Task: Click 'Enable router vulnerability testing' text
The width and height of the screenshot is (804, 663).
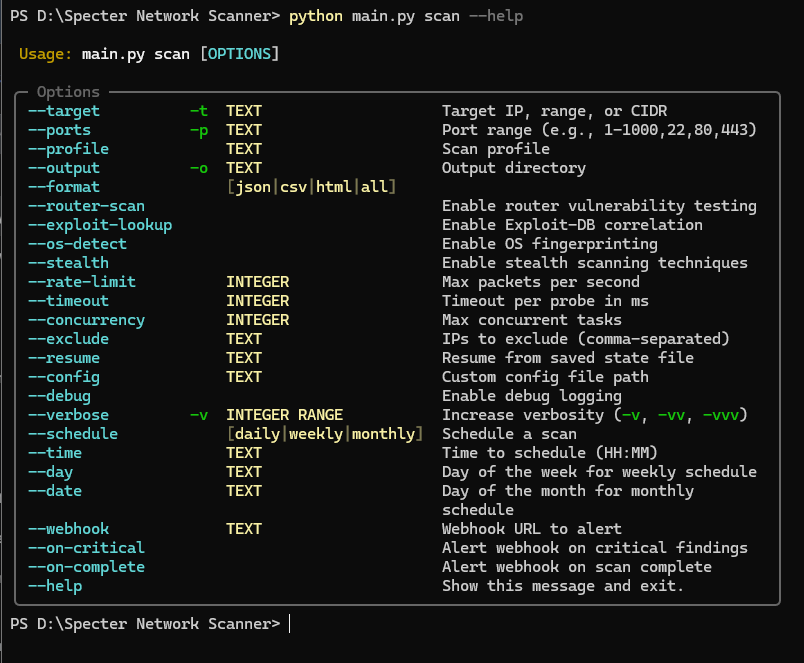Action: point(599,206)
